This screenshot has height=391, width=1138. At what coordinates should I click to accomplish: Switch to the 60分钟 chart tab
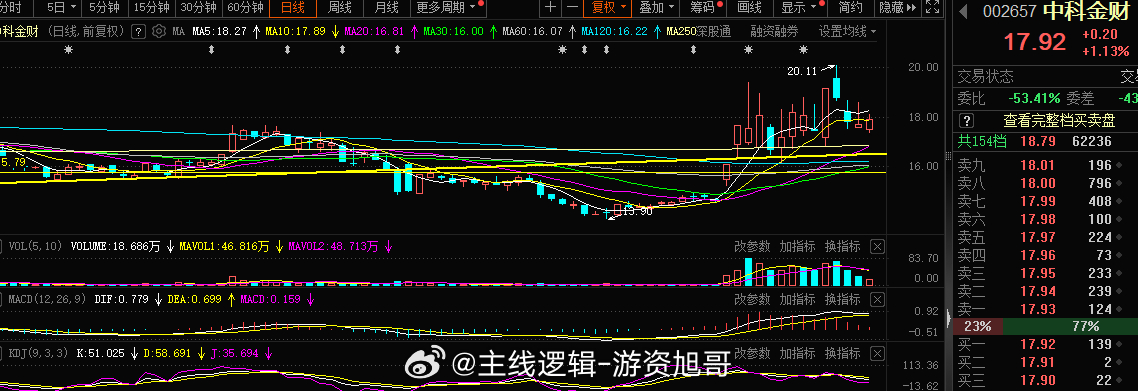245,8
